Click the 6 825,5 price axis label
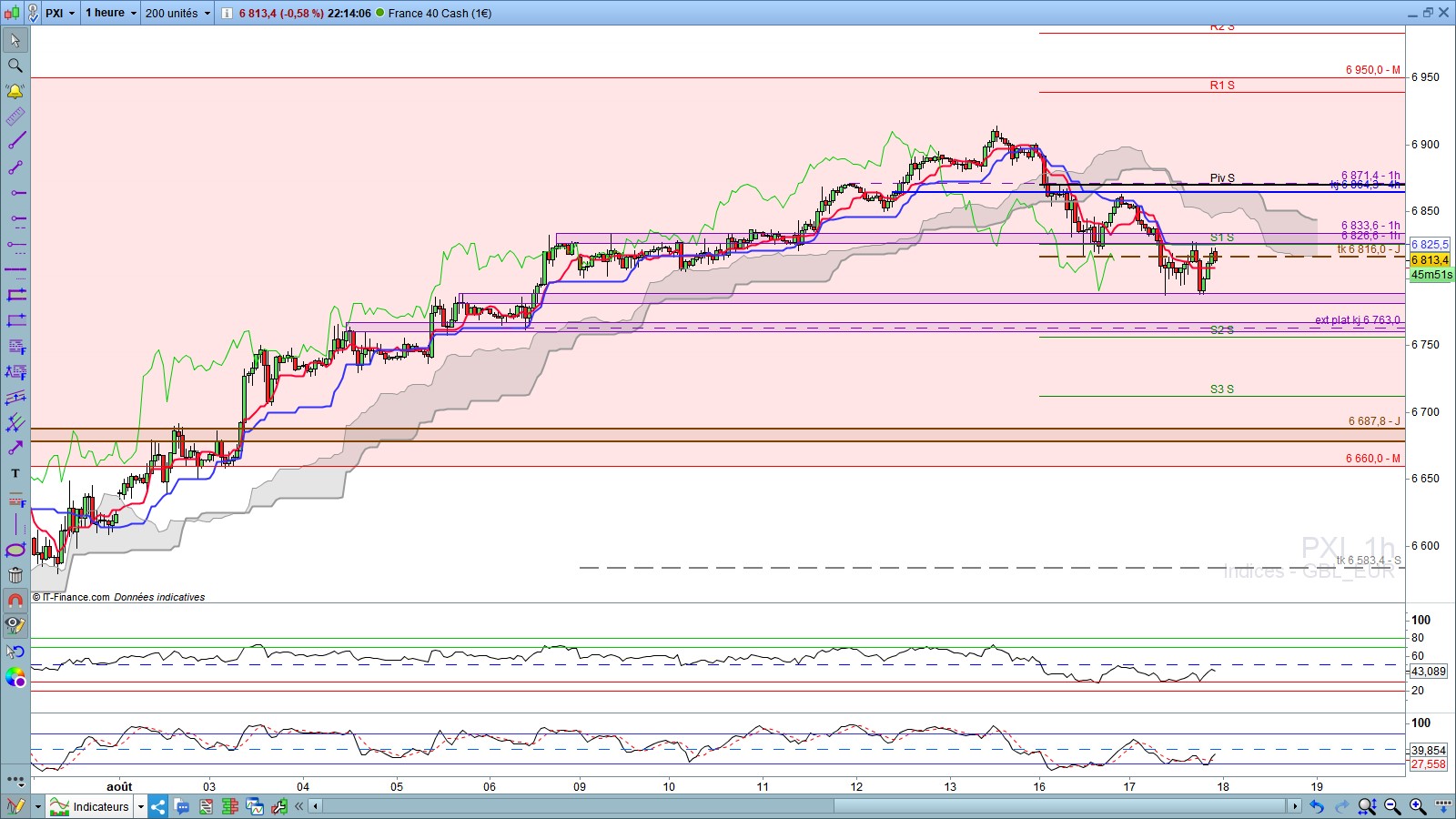The width and height of the screenshot is (1456, 819). click(1430, 245)
